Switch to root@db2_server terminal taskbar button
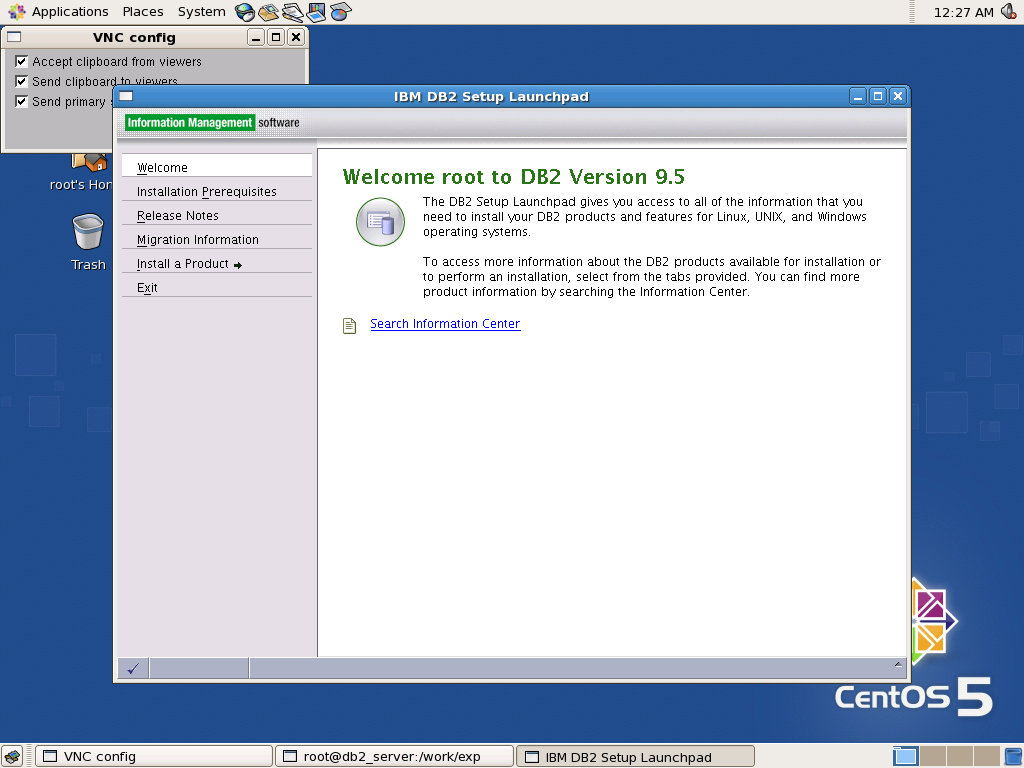 (x=394, y=756)
